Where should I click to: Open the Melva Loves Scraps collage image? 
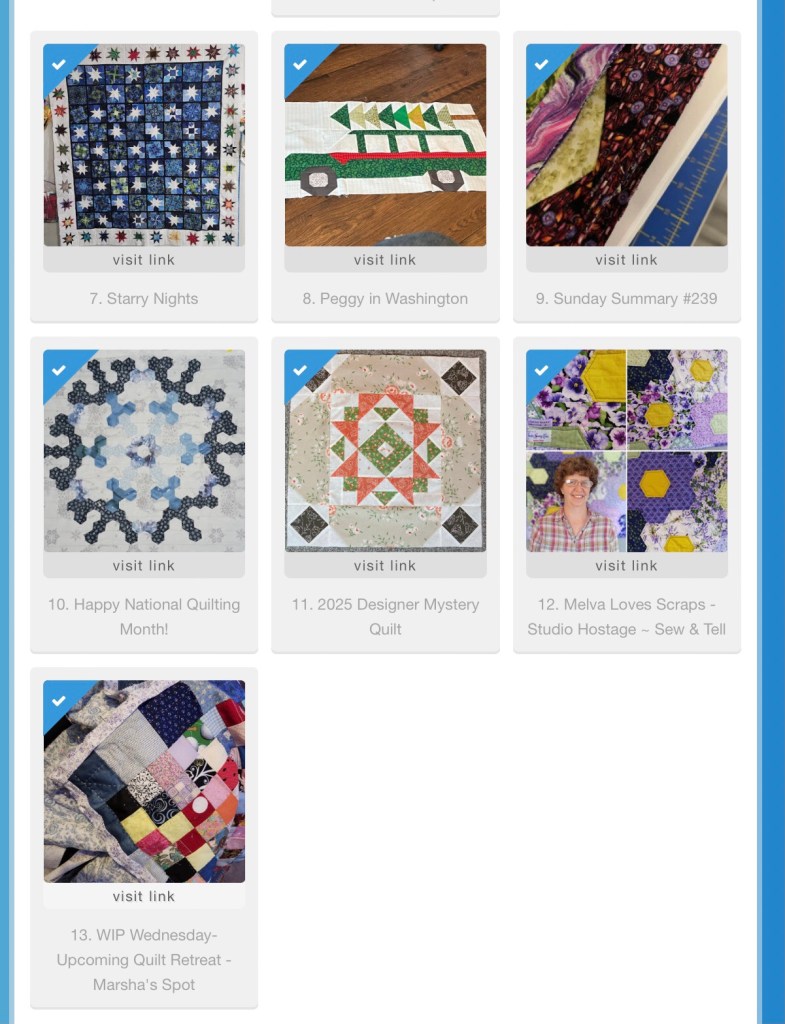pyautogui.click(x=627, y=451)
